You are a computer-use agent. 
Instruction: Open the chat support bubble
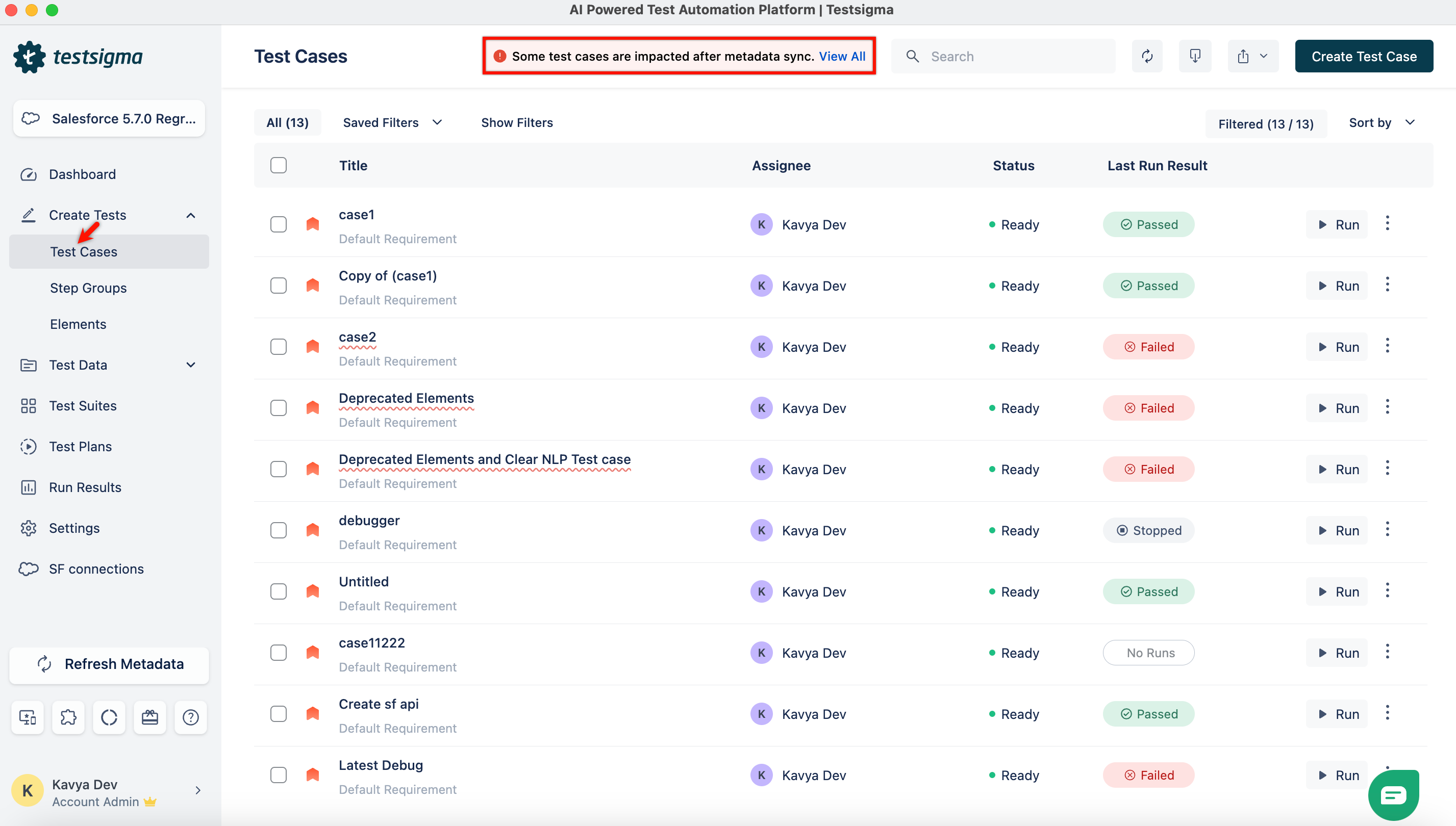click(1394, 795)
